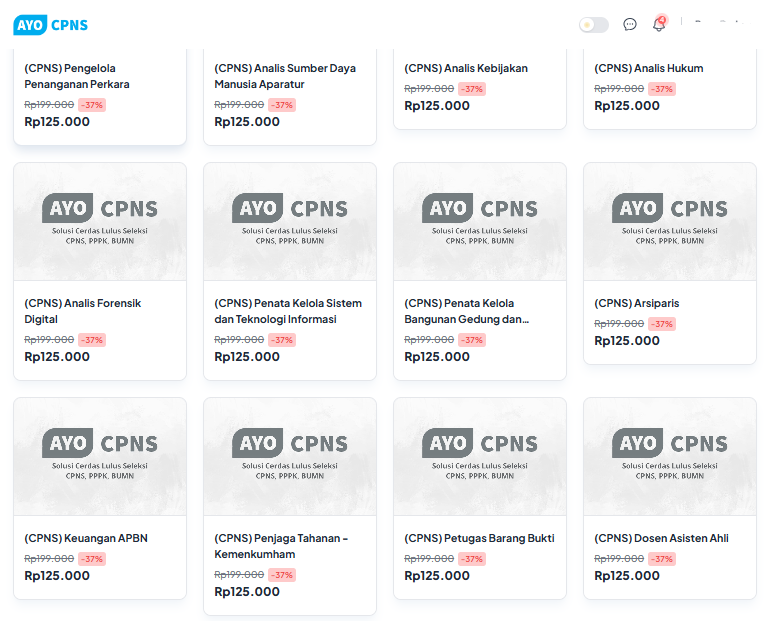Open (CPNS) Penata Kelola Sistem dan Teknologi Informasi

(x=288, y=311)
